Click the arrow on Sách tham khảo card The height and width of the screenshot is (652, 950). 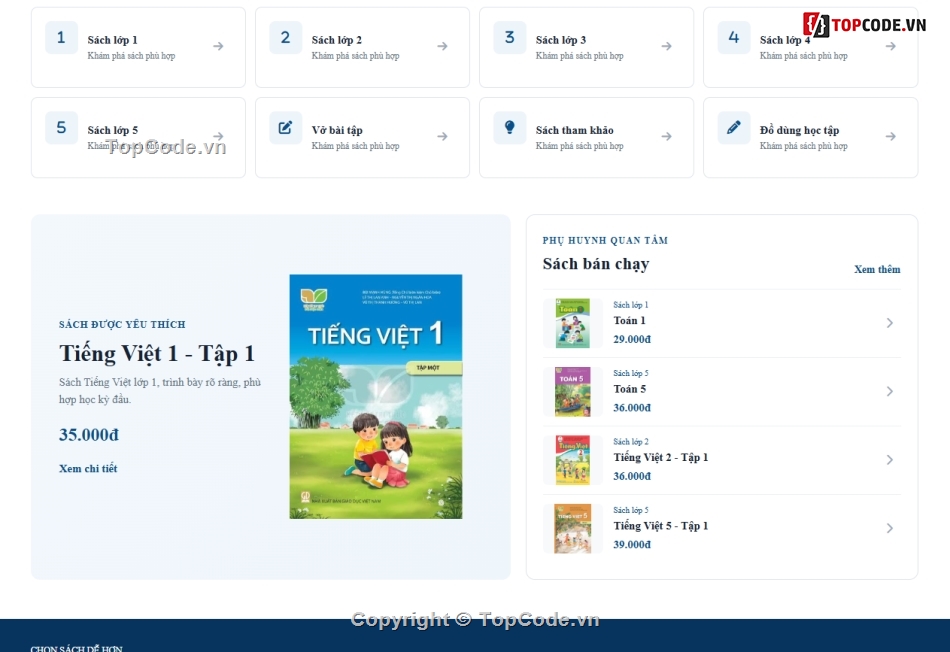coord(666,136)
